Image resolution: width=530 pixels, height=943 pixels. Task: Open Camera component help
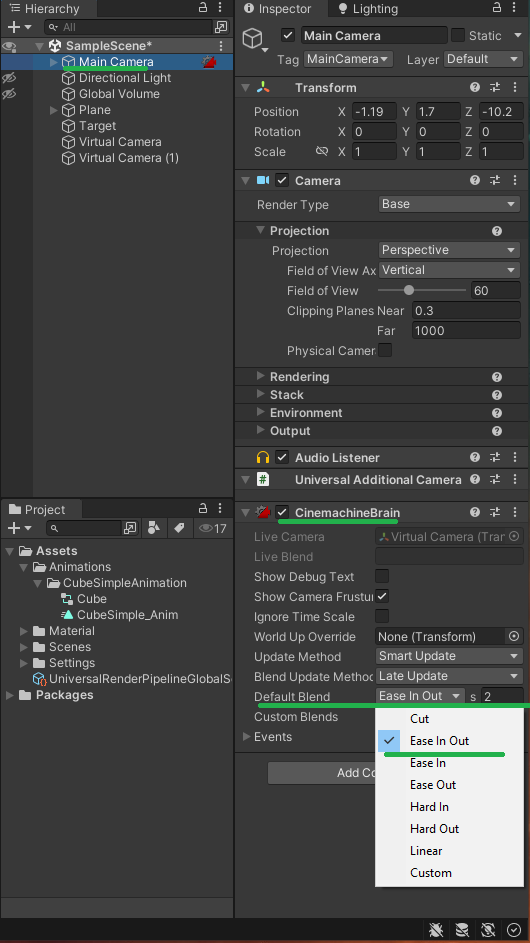475,180
